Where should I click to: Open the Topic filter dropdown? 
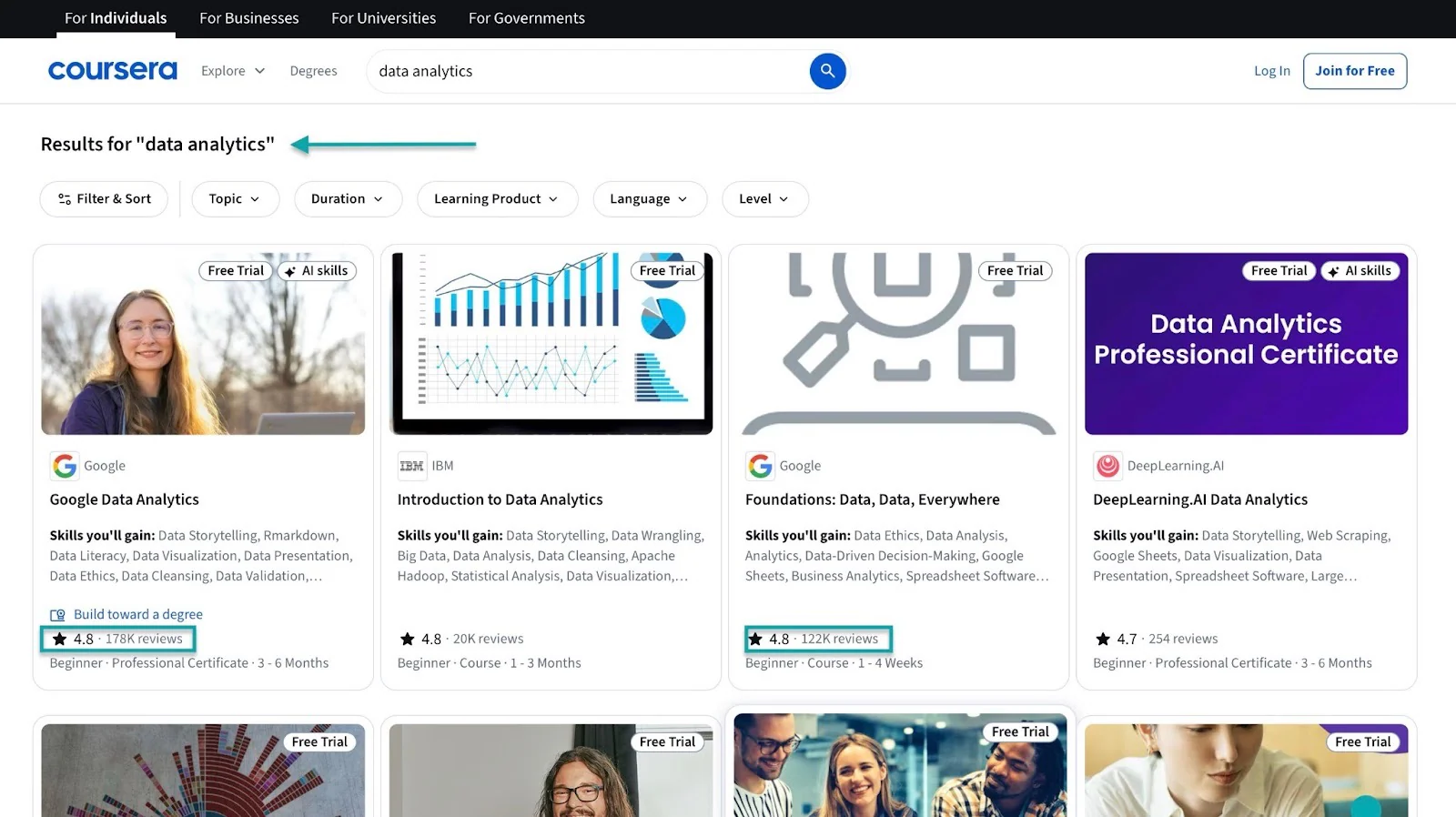click(235, 199)
